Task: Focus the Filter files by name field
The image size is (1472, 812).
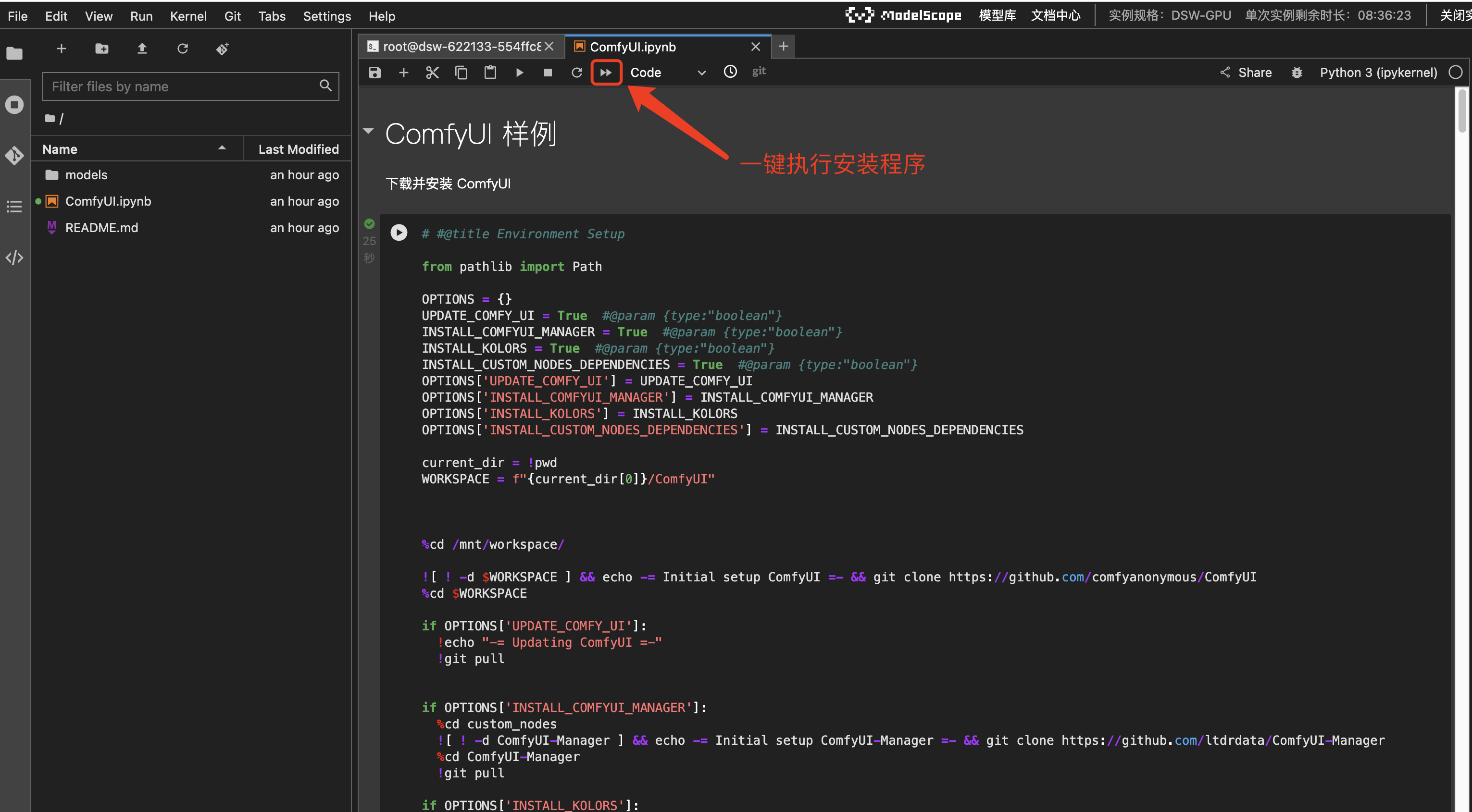Action: (191, 86)
